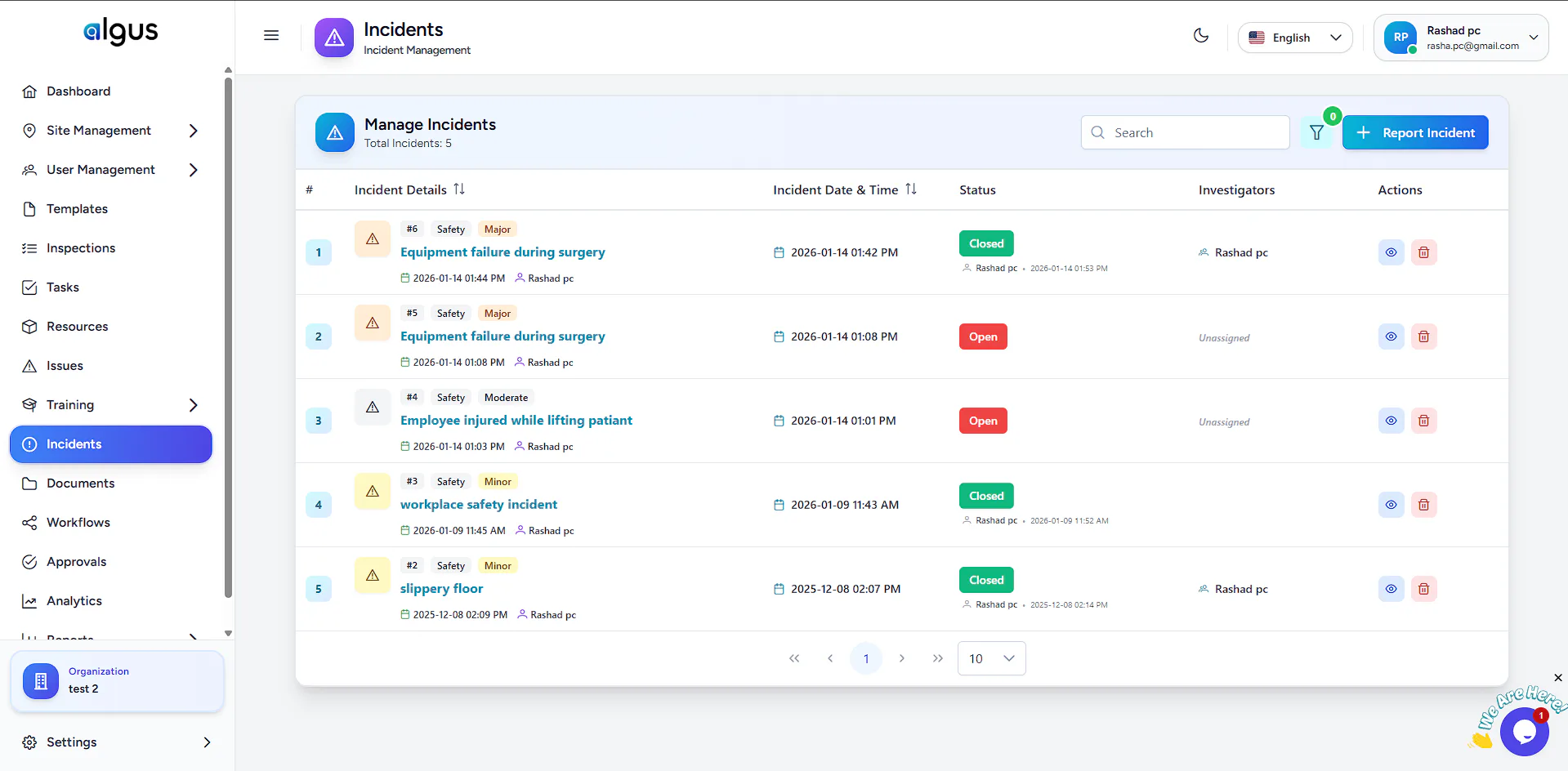Open the filter funnel icon
The height and width of the screenshot is (771, 1568).
point(1316,132)
